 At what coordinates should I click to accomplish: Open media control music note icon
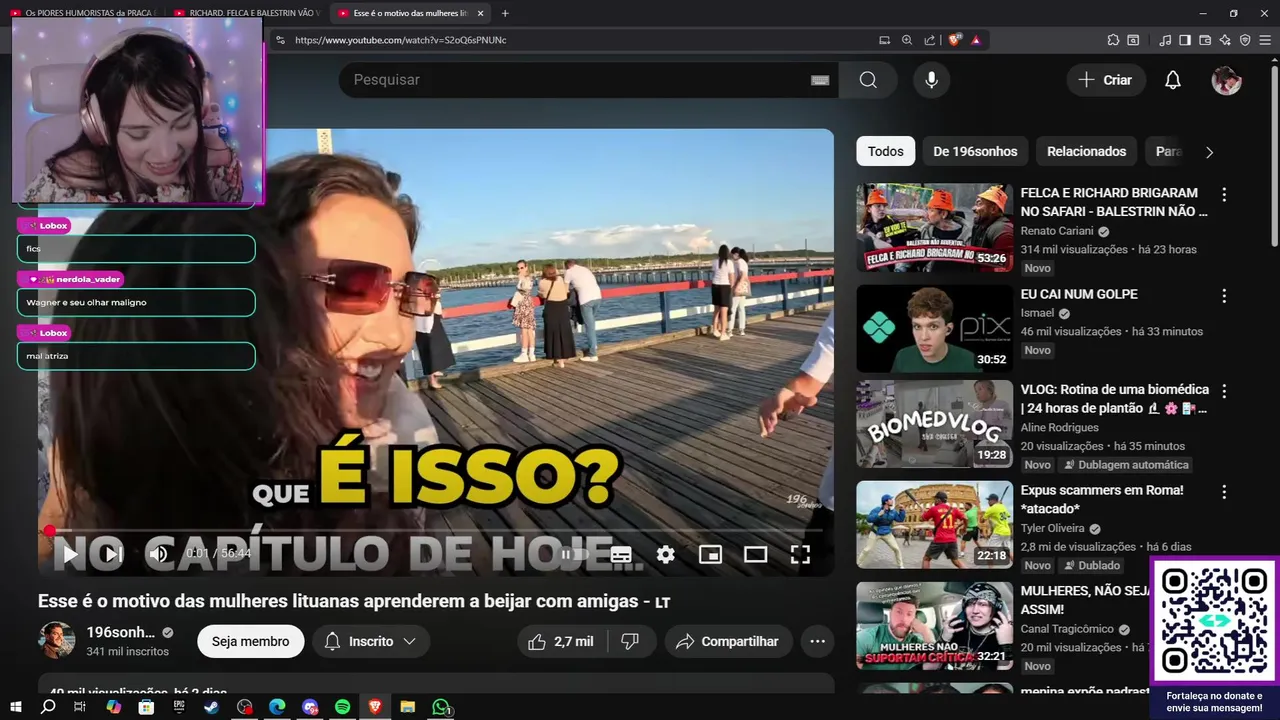pos(1165,40)
